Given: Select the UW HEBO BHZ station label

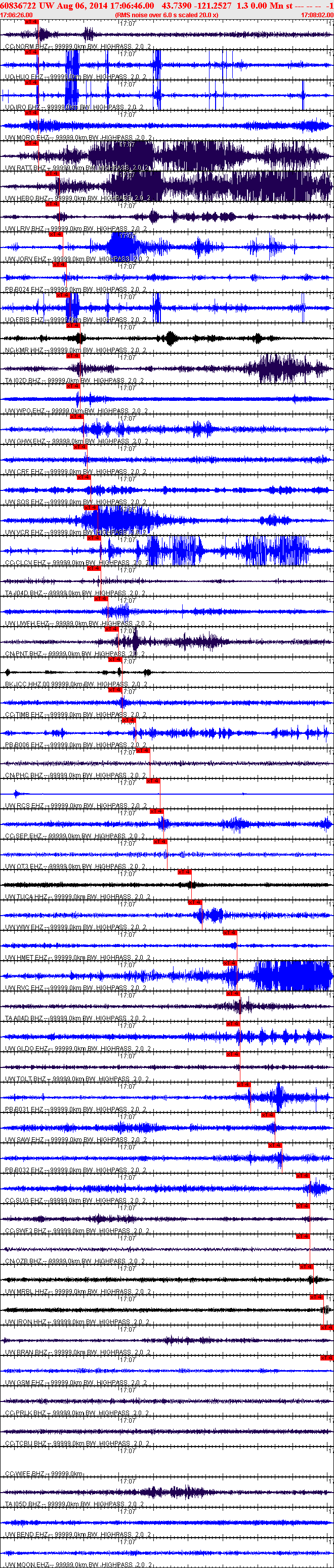Looking at the screenshot, I should [x=78, y=198].
